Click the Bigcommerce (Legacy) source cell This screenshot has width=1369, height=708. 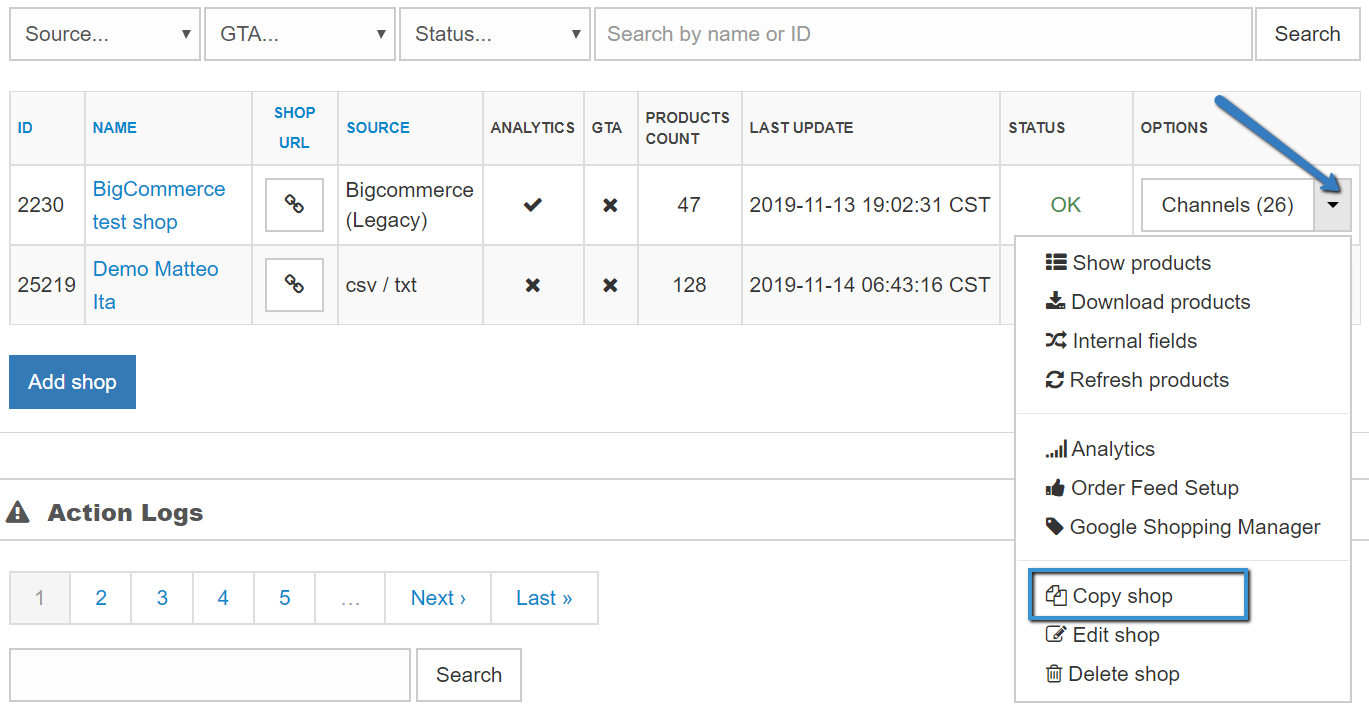(410, 205)
